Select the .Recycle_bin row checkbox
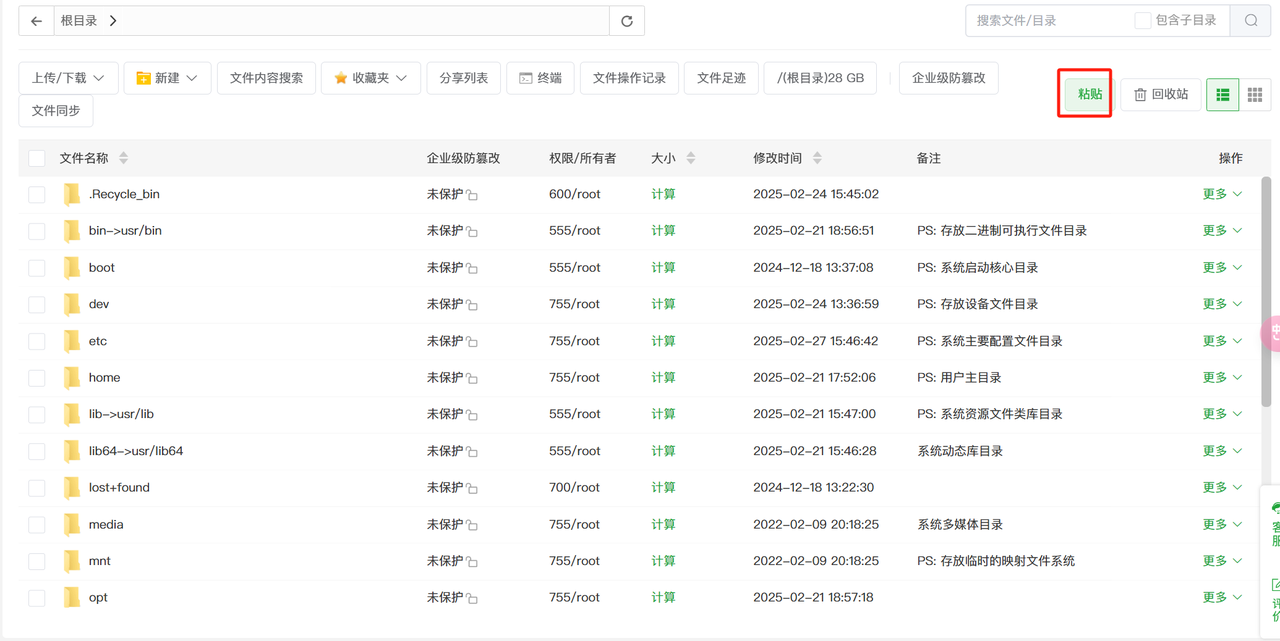 37,194
